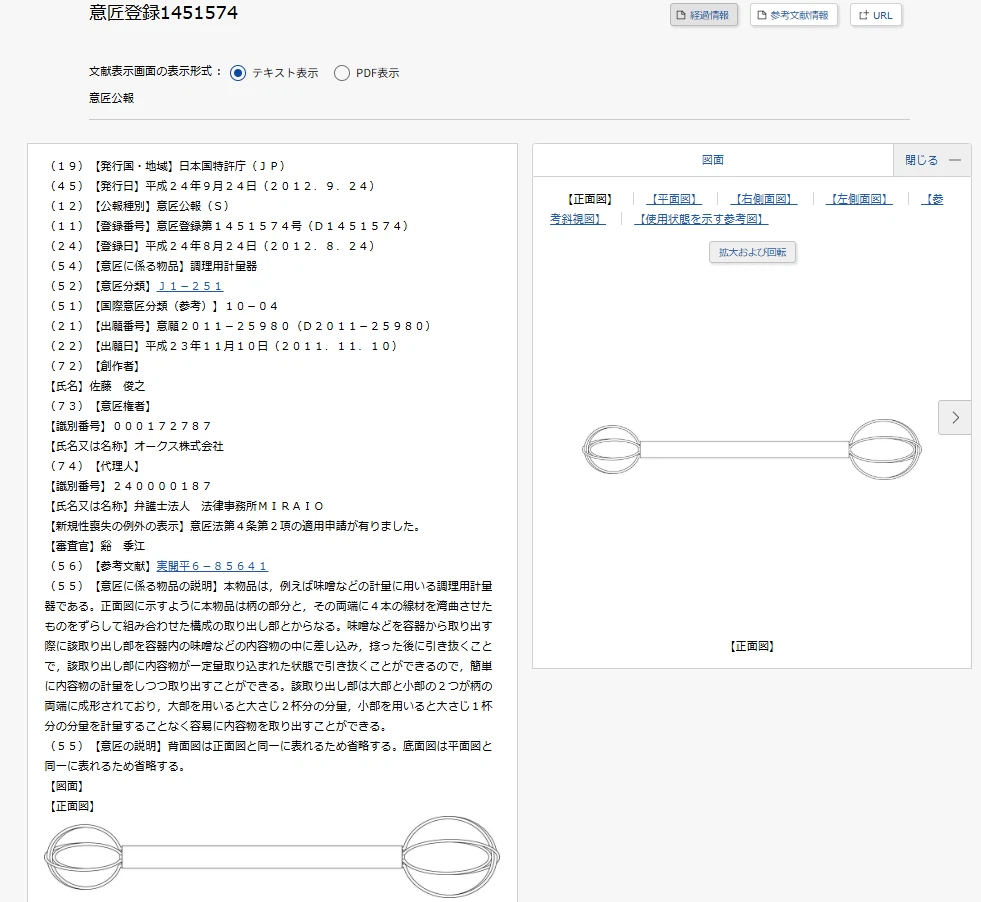This screenshot has height=902, width=981.
Task: Select テキスト表示 radio button
Action: (238, 73)
